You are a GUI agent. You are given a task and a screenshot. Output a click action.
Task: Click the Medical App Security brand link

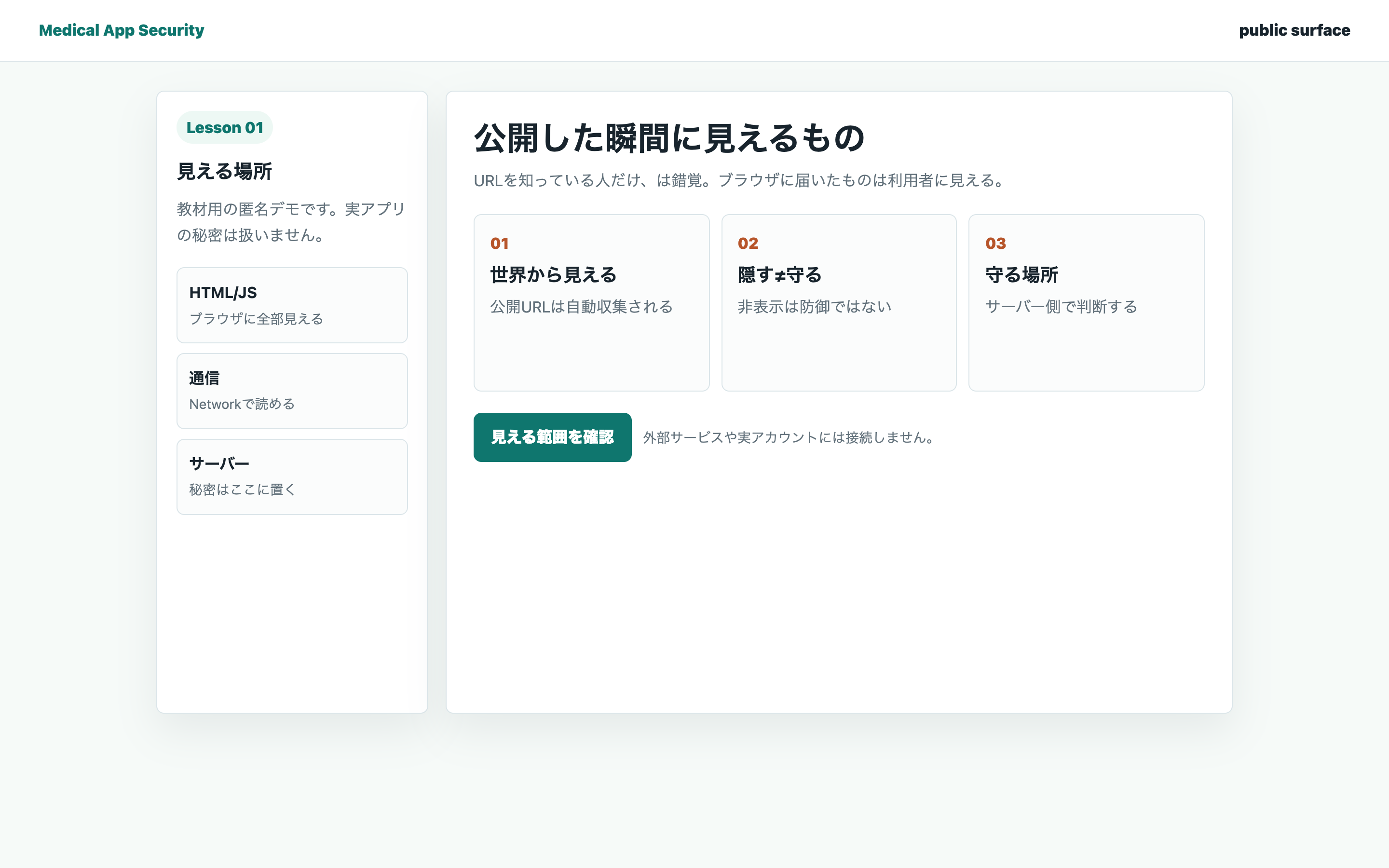coord(121,30)
